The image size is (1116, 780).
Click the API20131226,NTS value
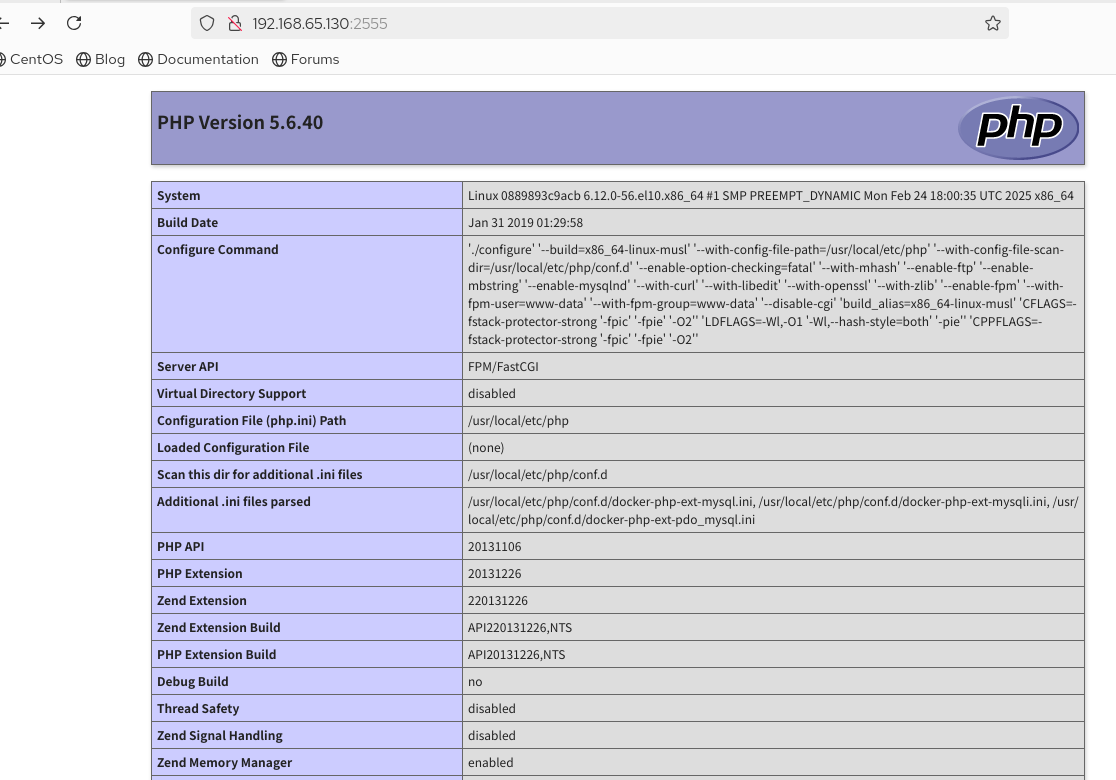(517, 655)
